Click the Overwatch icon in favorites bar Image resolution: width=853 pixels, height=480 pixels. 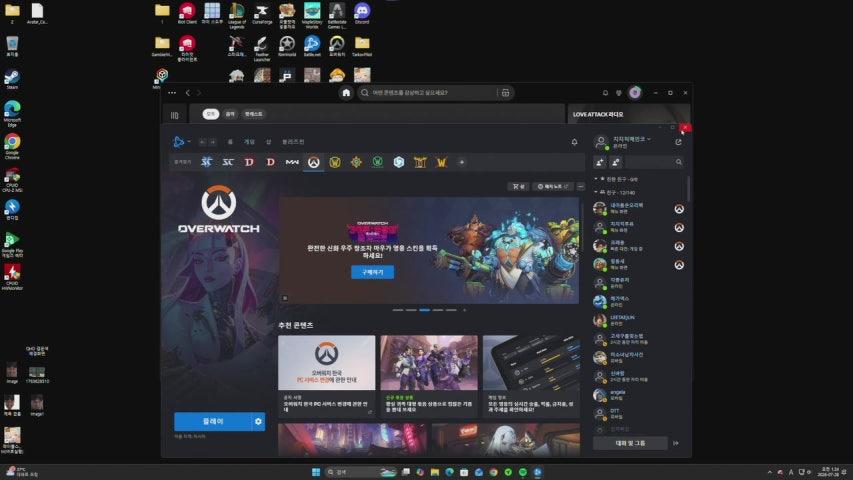(313, 162)
